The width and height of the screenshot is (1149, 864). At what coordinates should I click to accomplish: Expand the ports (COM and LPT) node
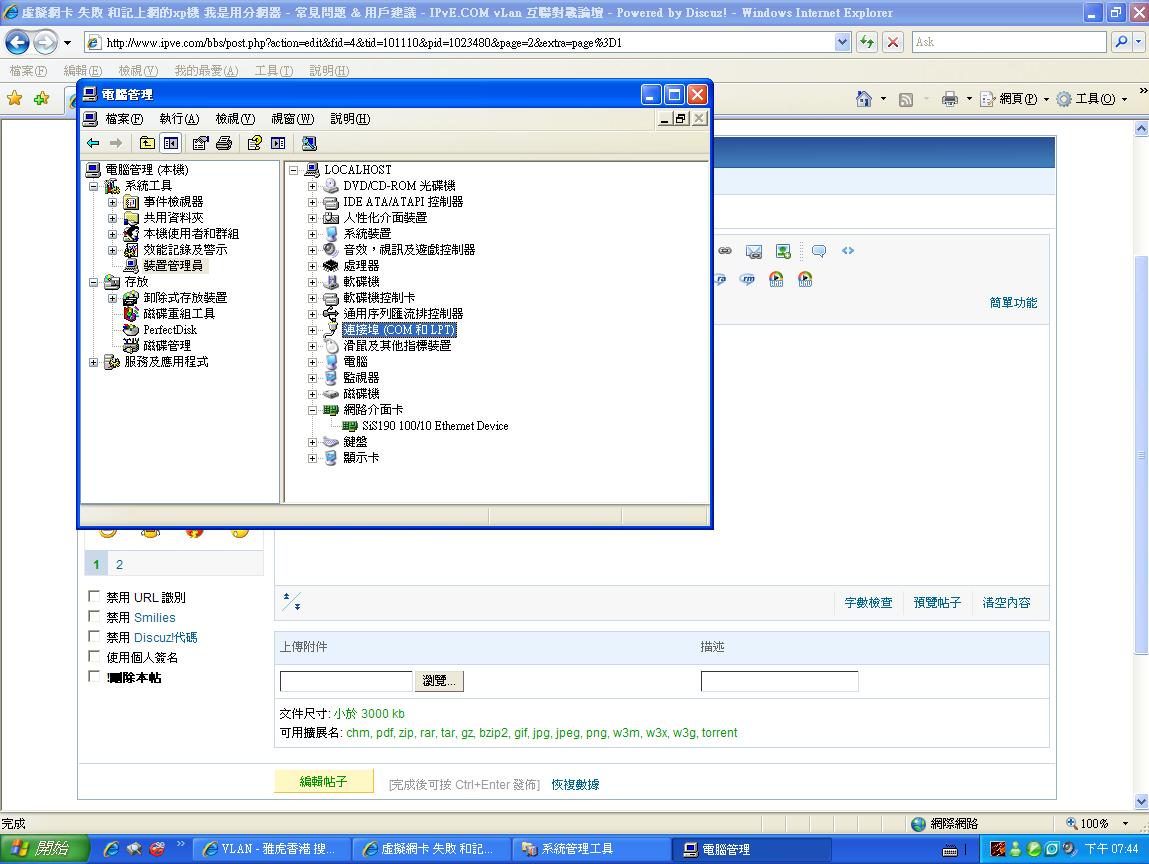(x=312, y=331)
